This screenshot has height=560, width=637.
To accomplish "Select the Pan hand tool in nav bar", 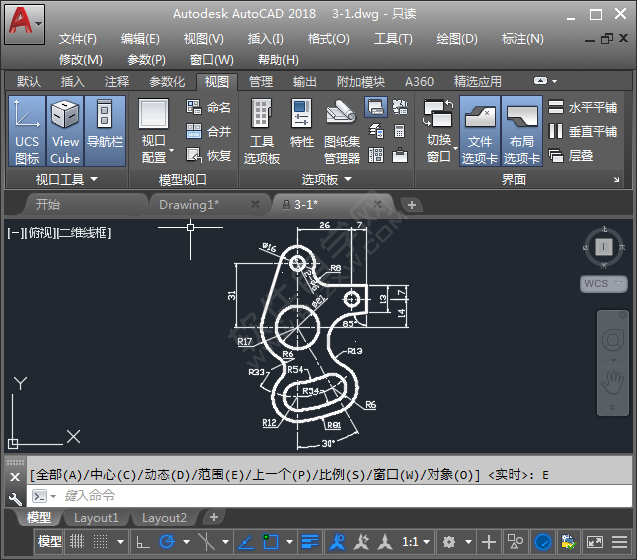I will point(612,382).
